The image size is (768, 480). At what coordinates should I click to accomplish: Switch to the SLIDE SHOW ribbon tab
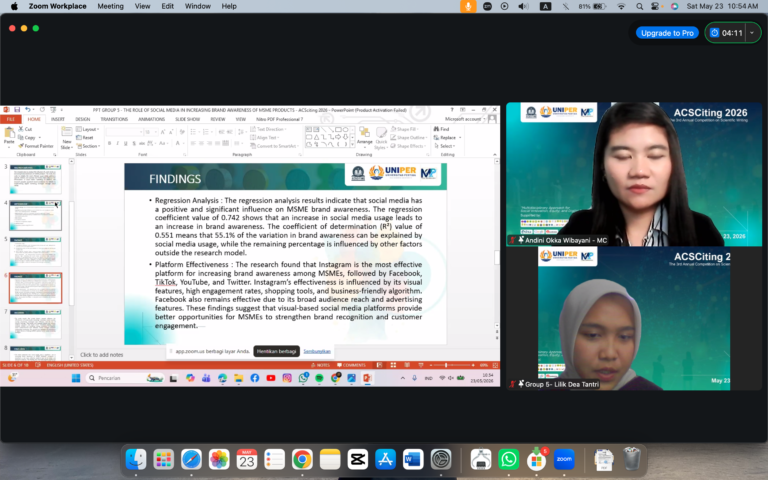coord(188,119)
